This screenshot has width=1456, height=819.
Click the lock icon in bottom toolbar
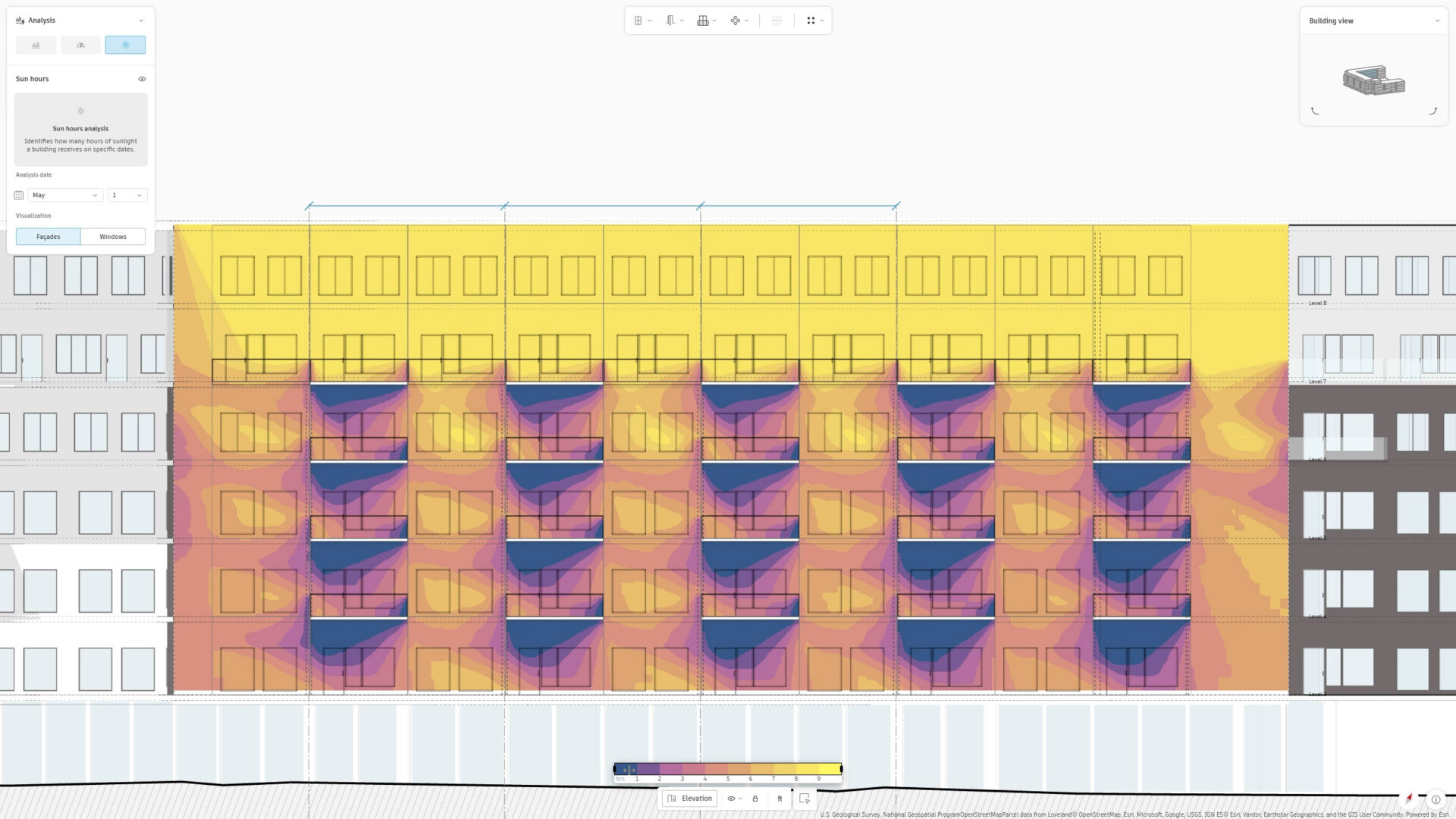click(x=755, y=799)
